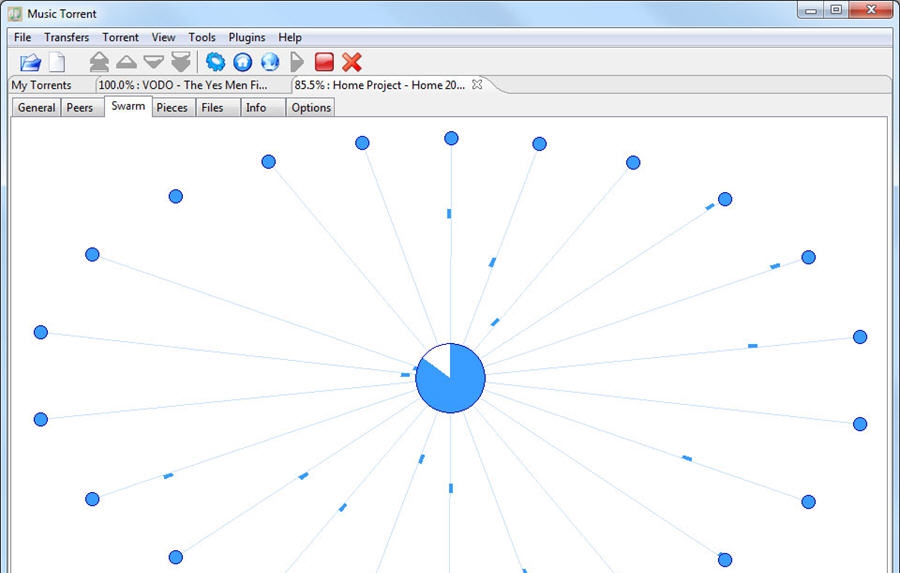Close the Home Project torrent tab

[x=477, y=85]
